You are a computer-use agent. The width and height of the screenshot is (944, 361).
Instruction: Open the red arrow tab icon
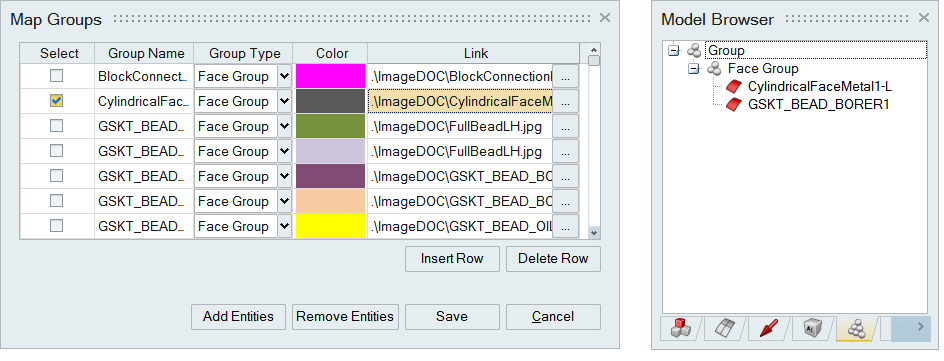[768, 329]
